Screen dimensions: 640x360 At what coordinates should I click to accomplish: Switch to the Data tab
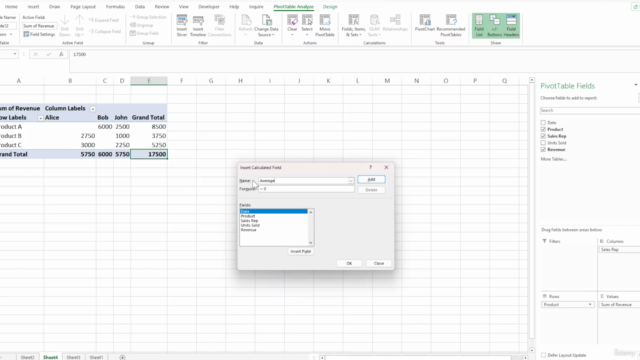click(140, 7)
